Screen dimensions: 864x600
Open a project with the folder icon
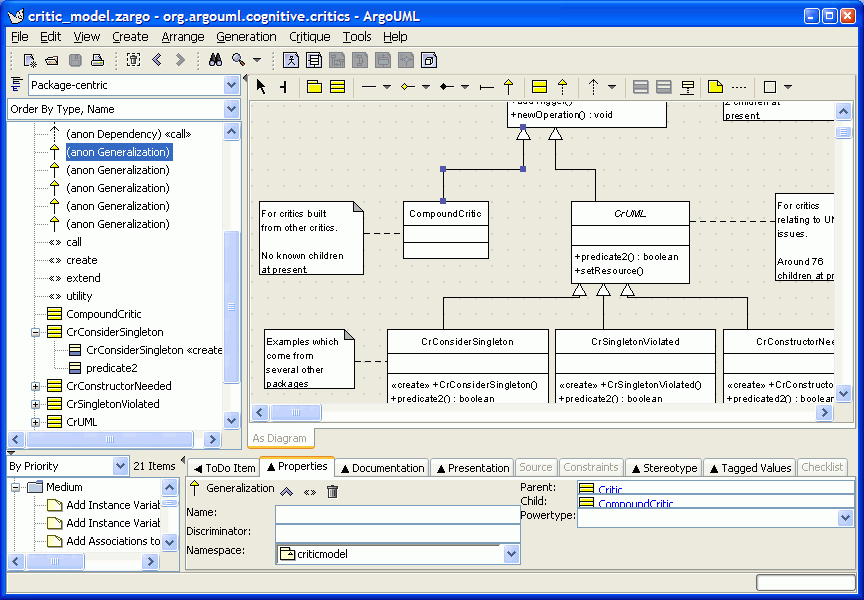pos(52,60)
